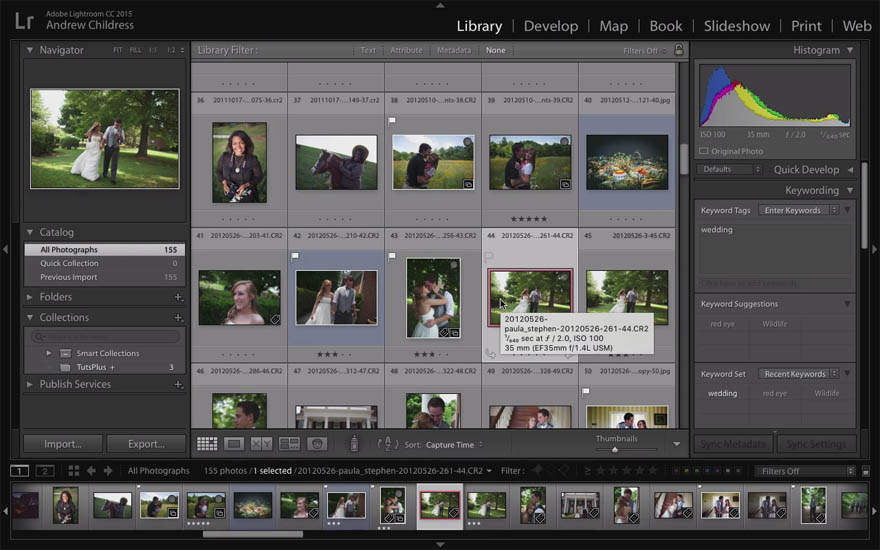Create a collection with Collections plus icon
The width and height of the screenshot is (880, 550).
[x=178, y=318]
